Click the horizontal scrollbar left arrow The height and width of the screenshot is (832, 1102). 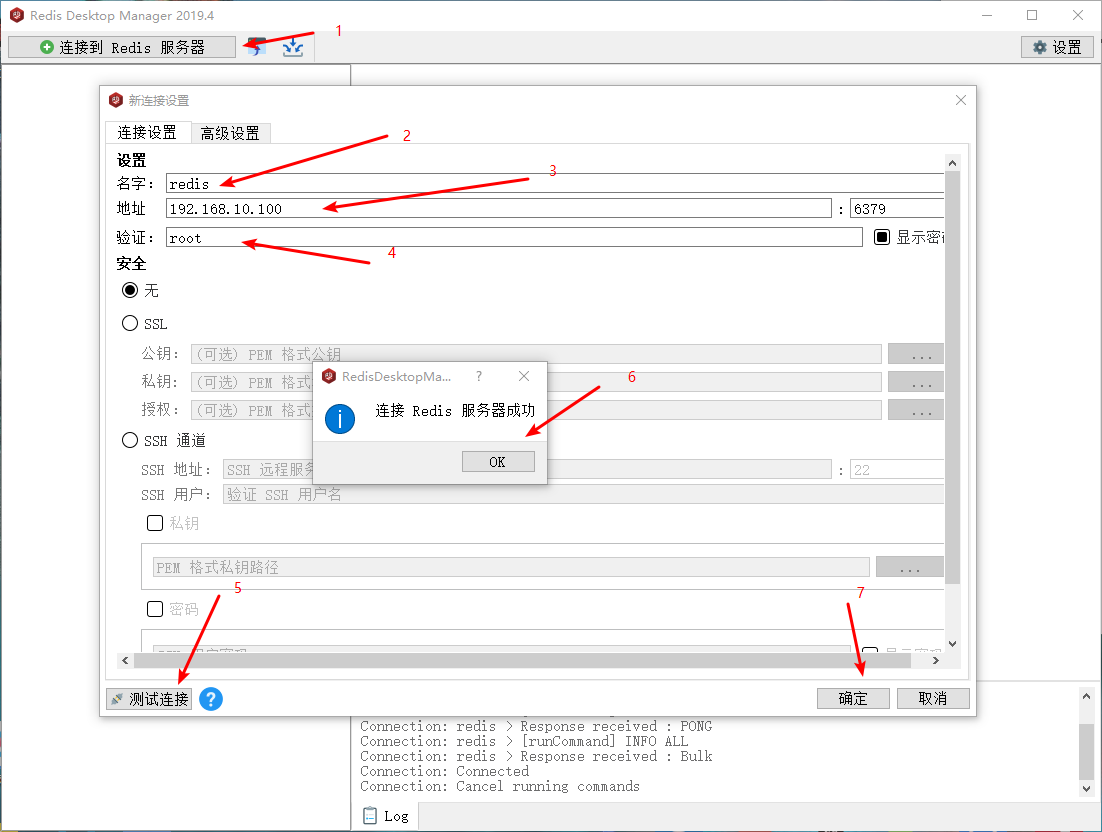point(125,661)
